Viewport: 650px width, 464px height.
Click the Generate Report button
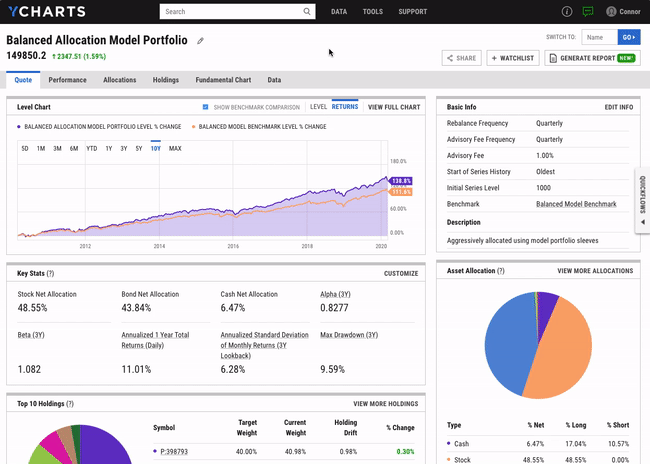(592, 58)
